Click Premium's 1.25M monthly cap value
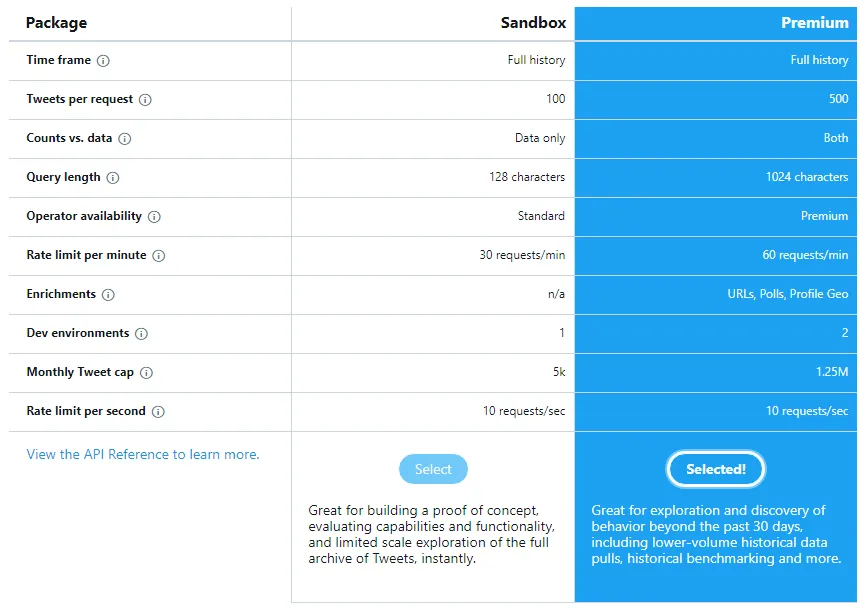Viewport: 866px width, 611px height. pos(832,372)
